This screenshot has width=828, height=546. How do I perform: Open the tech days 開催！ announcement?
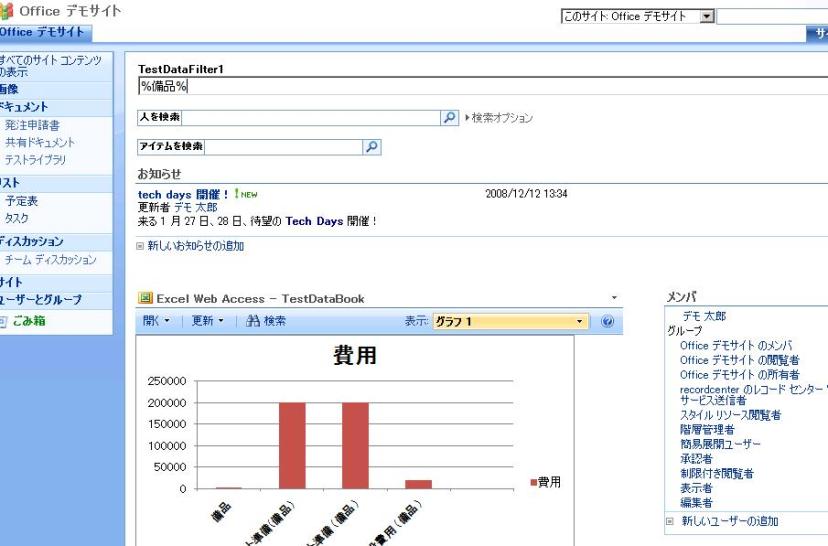(183, 194)
